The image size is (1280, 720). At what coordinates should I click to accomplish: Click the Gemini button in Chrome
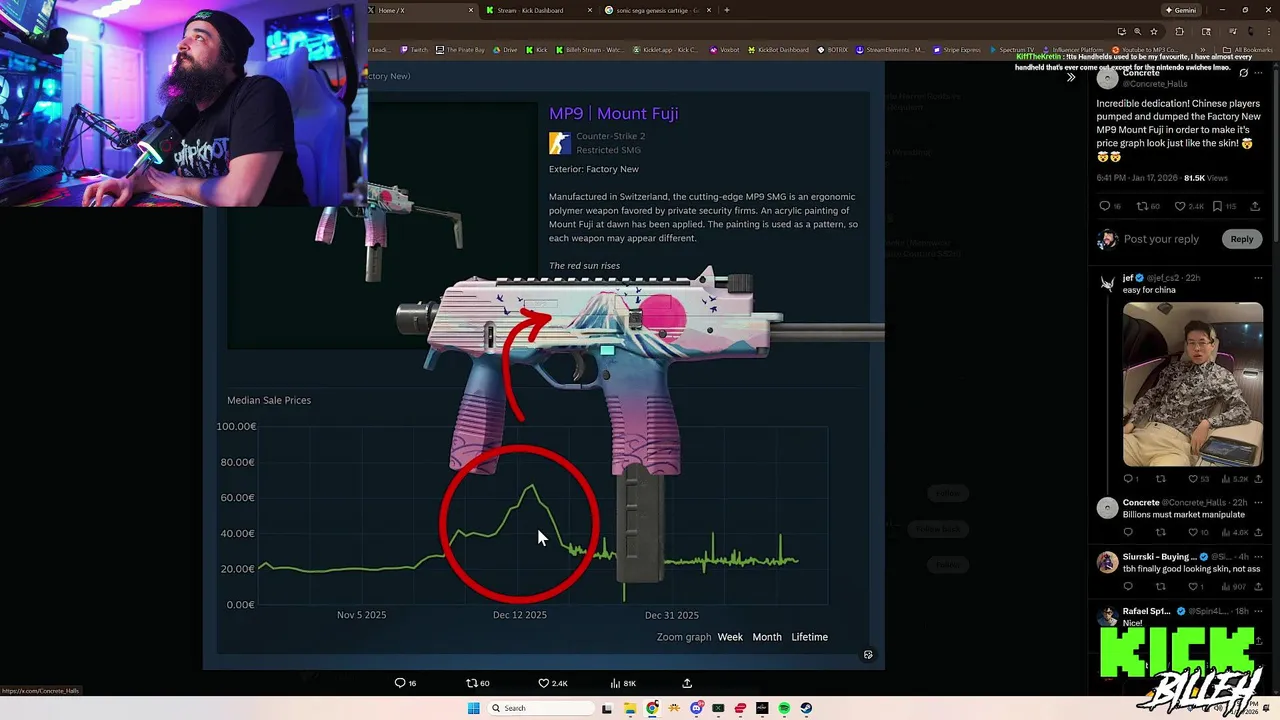pyautogui.click(x=1180, y=10)
